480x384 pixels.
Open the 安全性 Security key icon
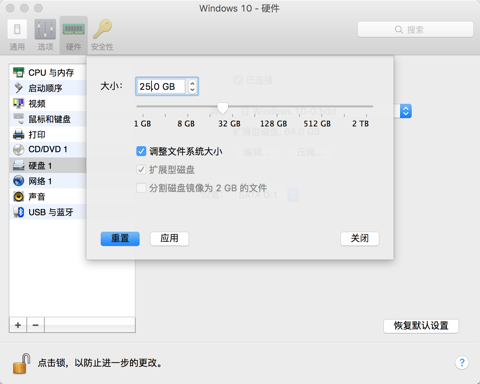coord(102,35)
